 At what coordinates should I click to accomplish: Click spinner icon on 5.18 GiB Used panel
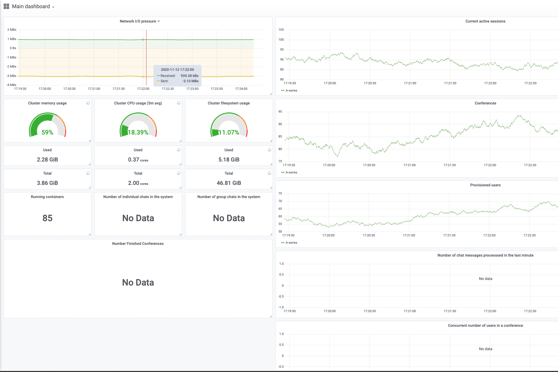click(x=269, y=150)
